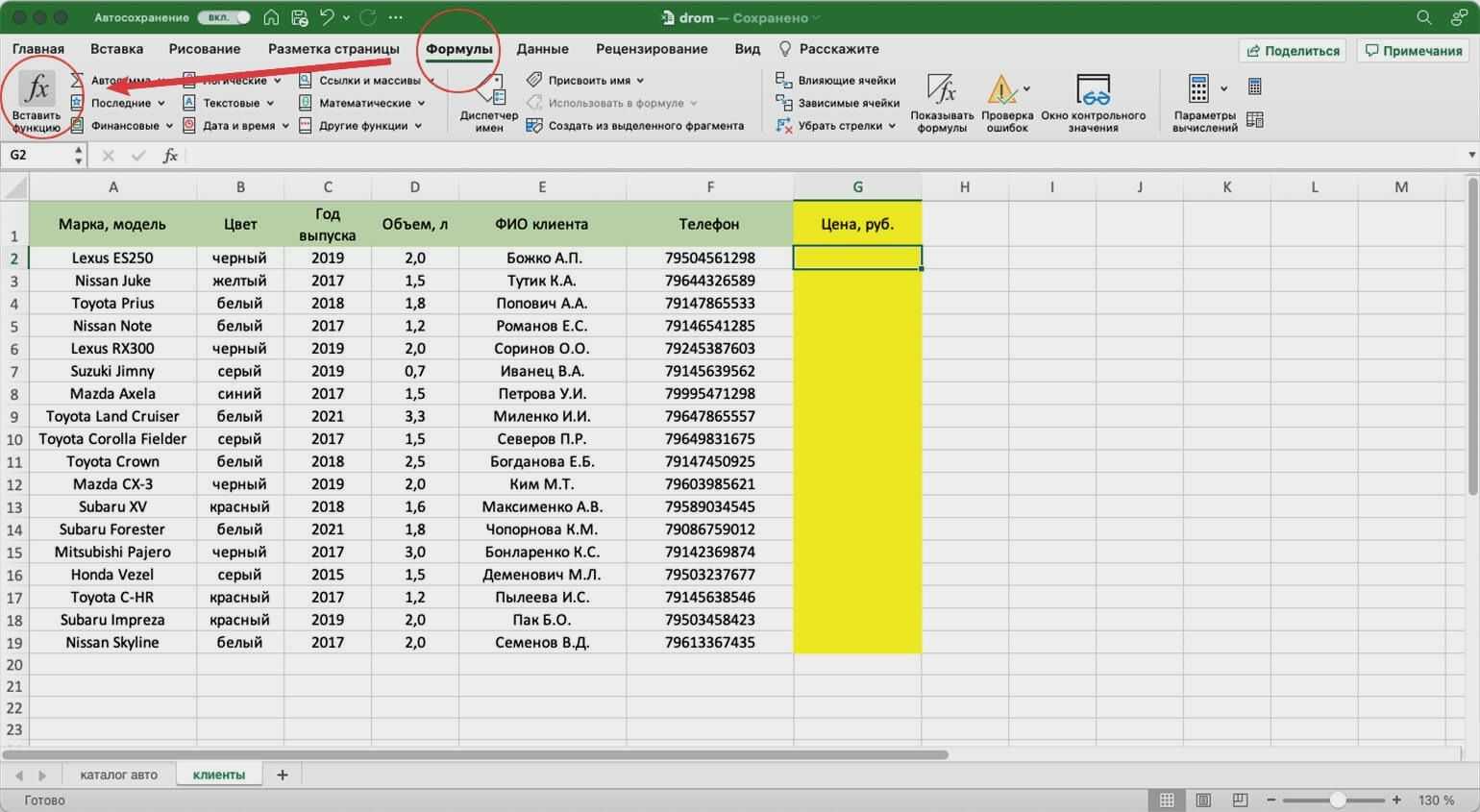
Task: Switch to Page Break Preview view
Action: click(1240, 800)
